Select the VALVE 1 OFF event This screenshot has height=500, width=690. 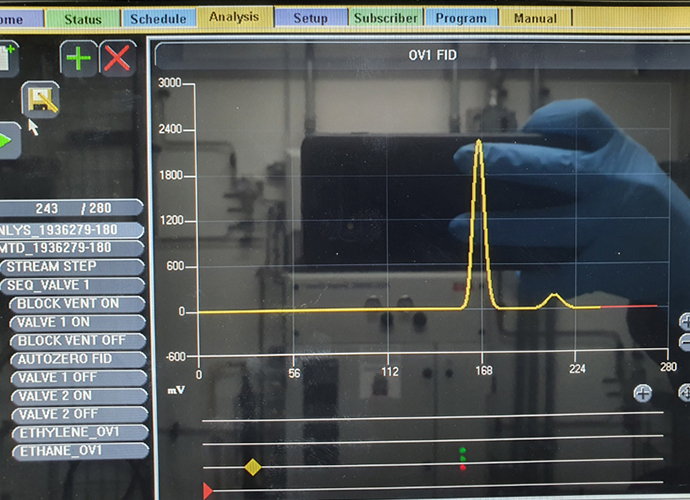click(79, 378)
